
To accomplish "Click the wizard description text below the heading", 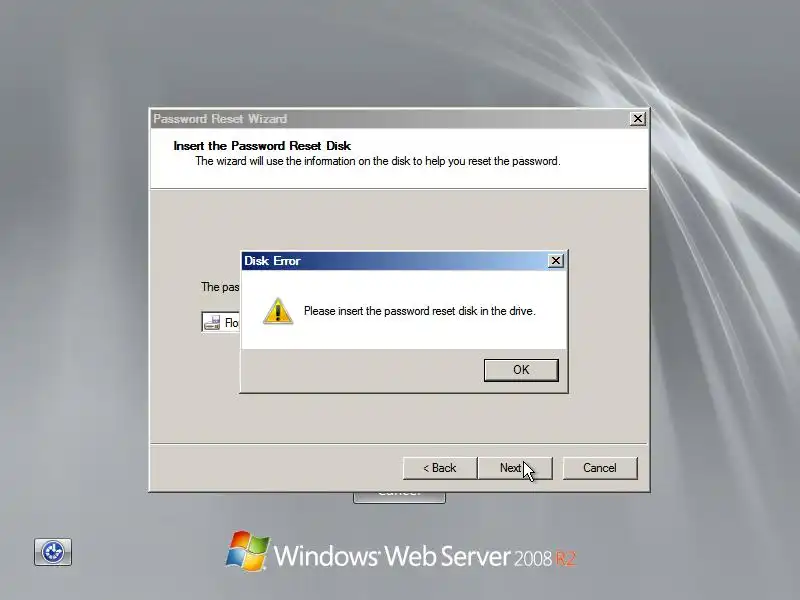I will pyautogui.click(x=378, y=161).
